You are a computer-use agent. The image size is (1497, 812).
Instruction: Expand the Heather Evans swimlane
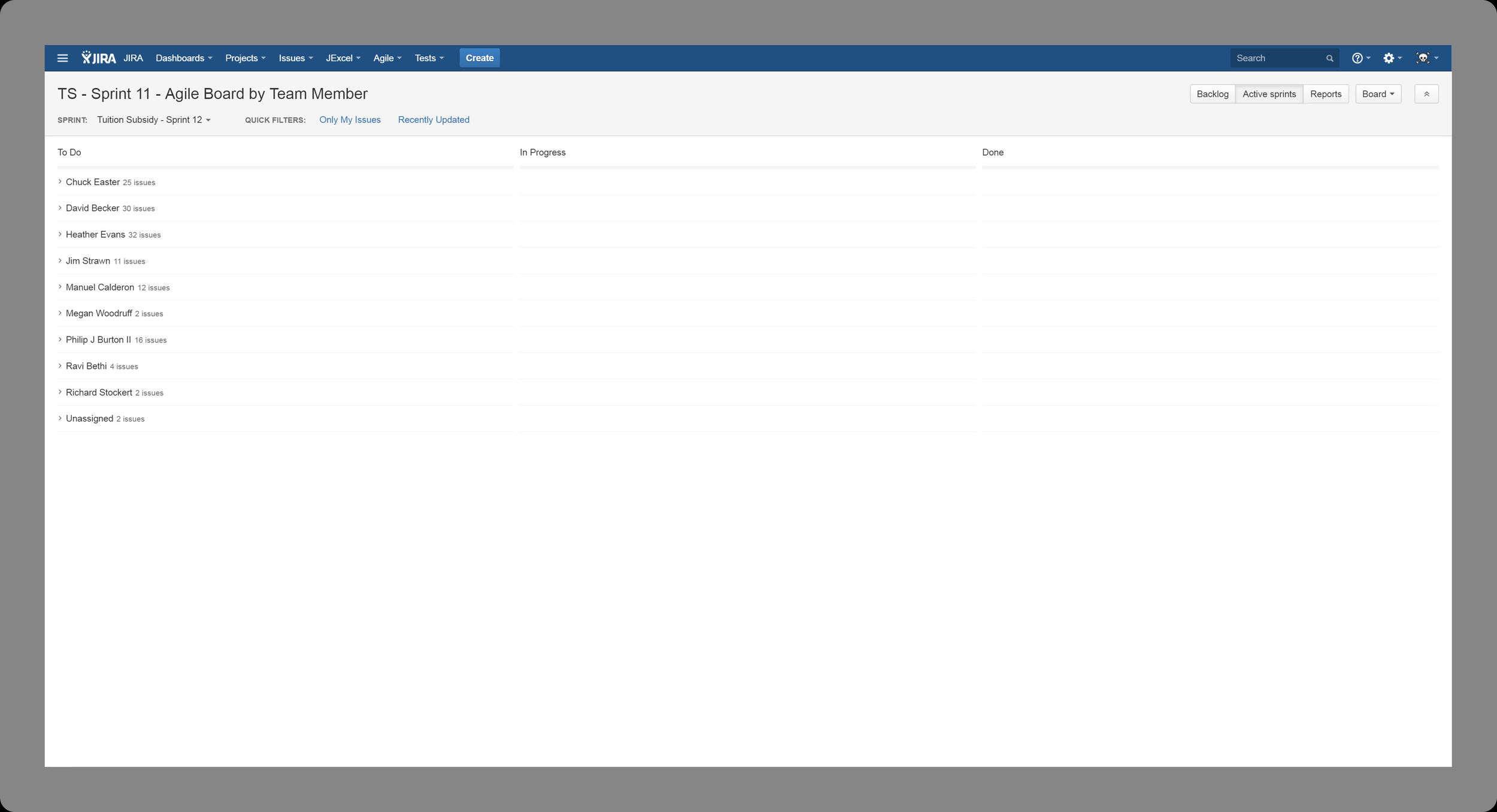click(60, 235)
